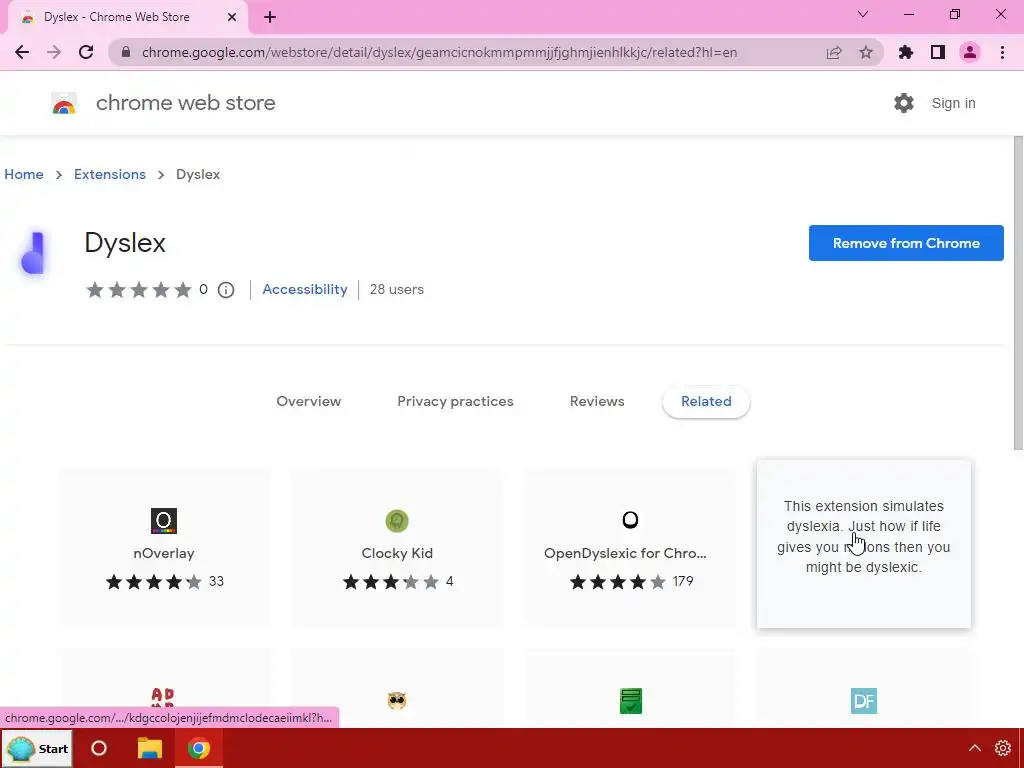Open the hovered dyslexia simulator card

(x=863, y=544)
